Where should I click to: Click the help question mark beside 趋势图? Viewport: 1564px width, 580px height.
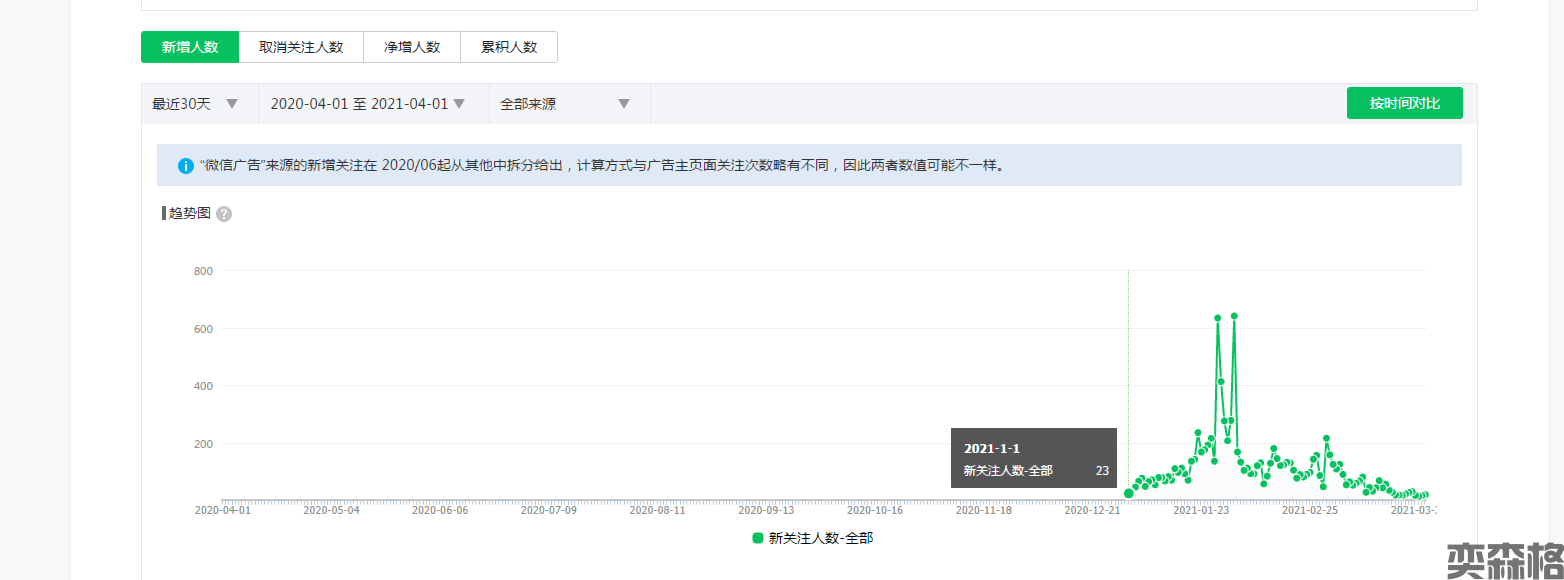tap(224, 214)
